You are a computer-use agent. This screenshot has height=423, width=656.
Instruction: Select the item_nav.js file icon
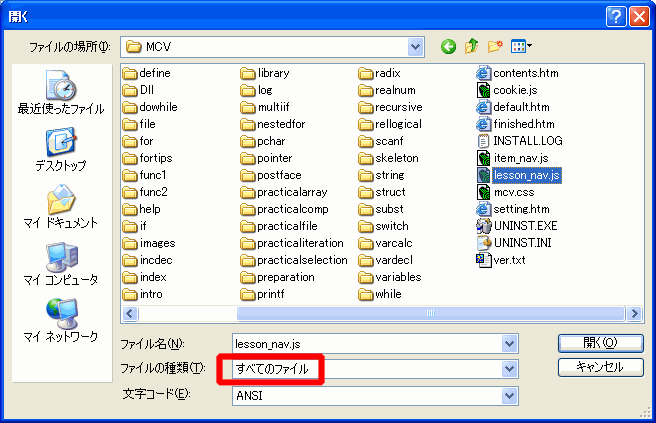[483, 158]
